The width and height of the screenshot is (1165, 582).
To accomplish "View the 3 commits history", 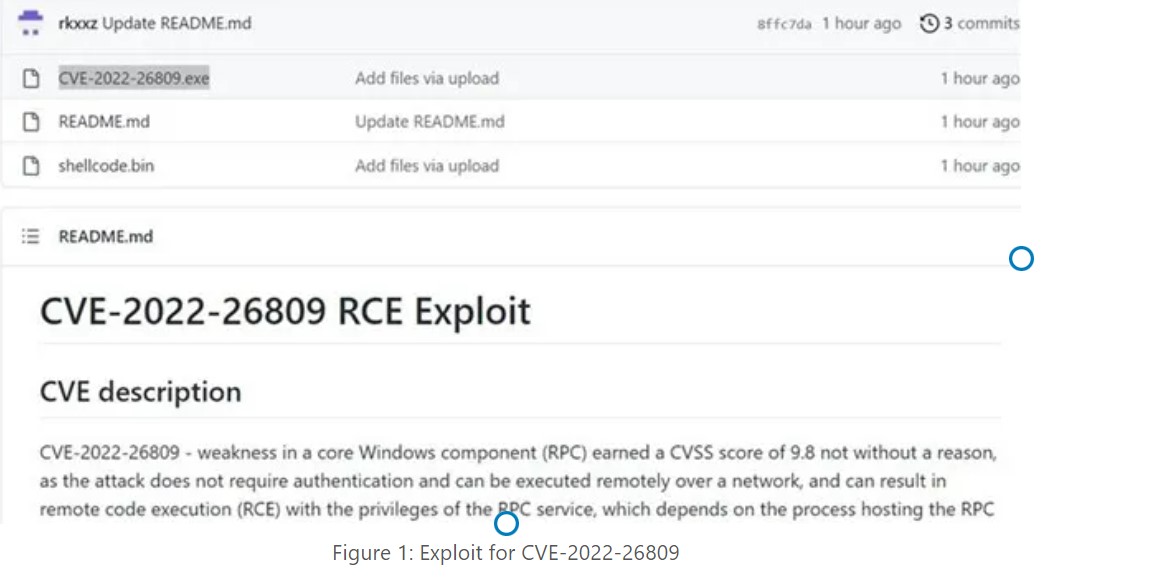I will point(980,23).
